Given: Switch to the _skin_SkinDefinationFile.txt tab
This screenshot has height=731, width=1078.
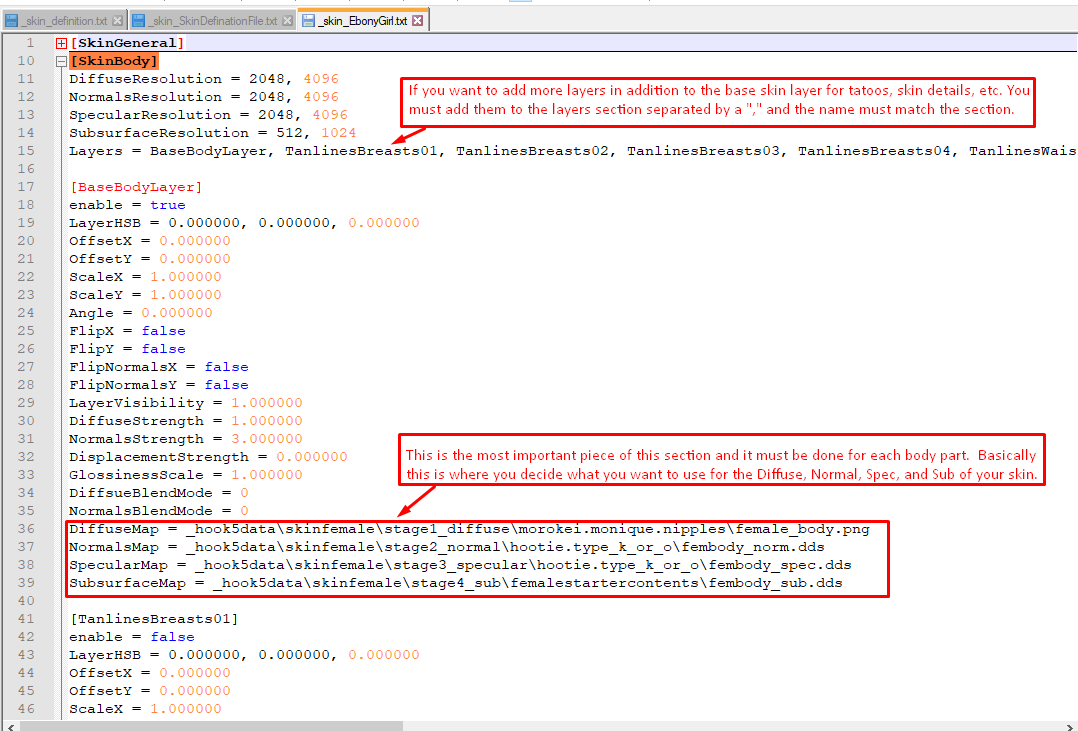Looking at the screenshot, I should coord(212,21).
